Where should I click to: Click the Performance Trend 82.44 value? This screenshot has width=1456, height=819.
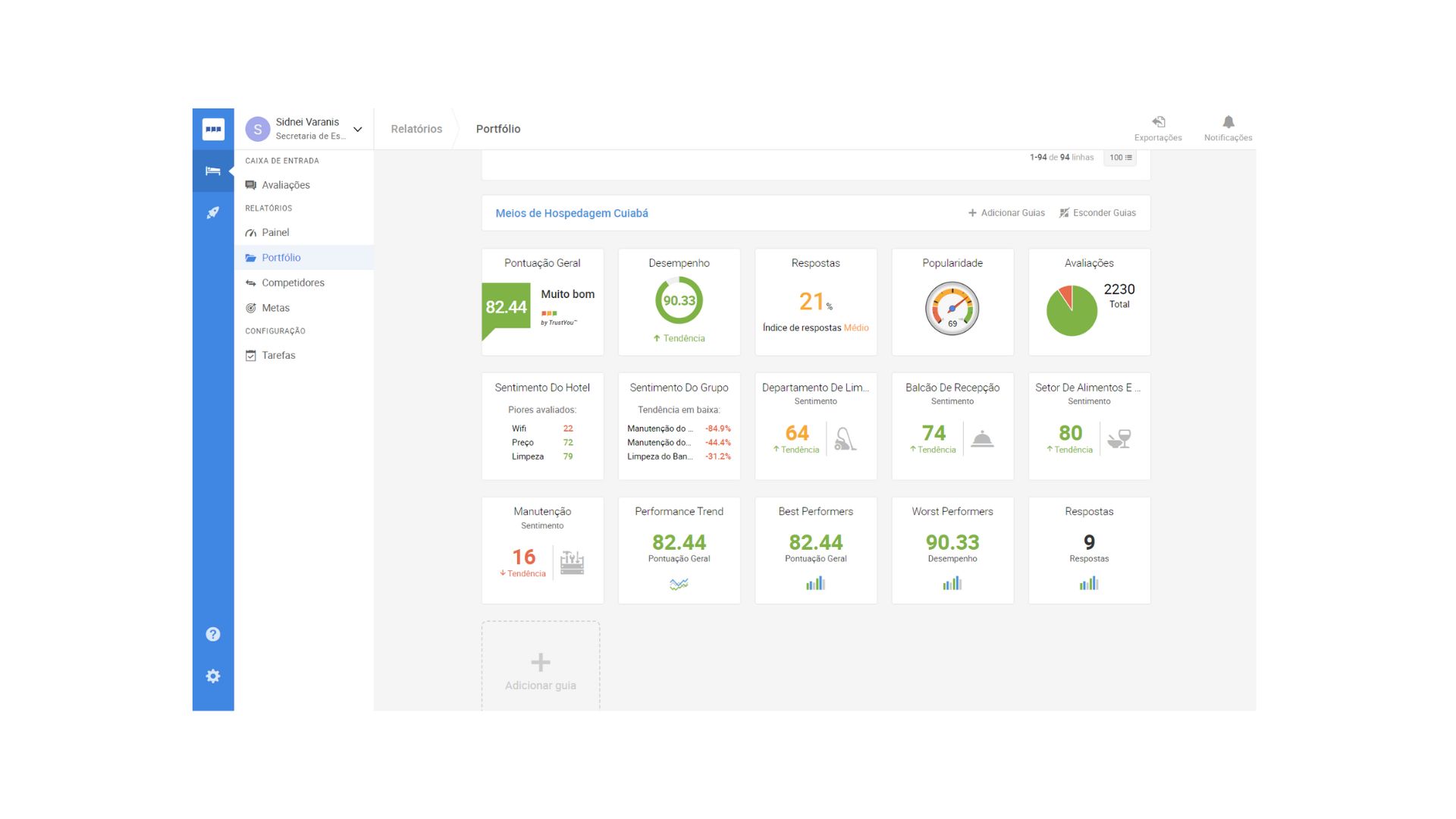click(x=679, y=542)
